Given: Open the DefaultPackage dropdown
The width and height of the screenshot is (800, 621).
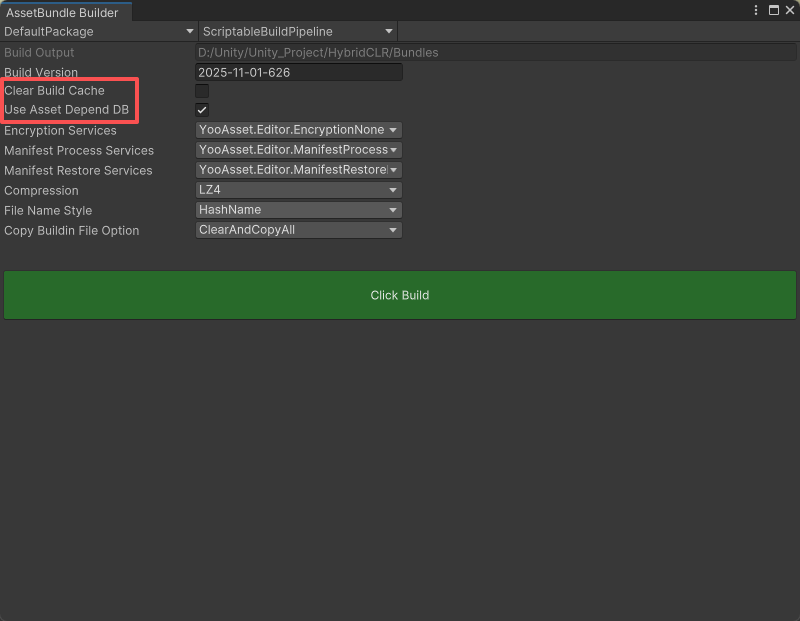Looking at the screenshot, I should click(99, 32).
